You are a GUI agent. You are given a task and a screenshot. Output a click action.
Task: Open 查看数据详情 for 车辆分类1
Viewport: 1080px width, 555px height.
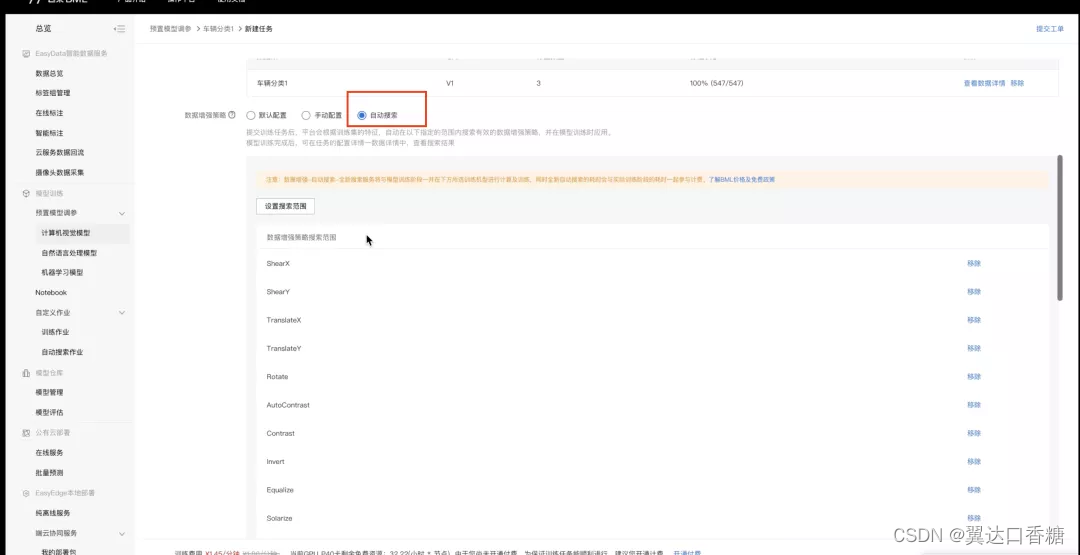984,83
